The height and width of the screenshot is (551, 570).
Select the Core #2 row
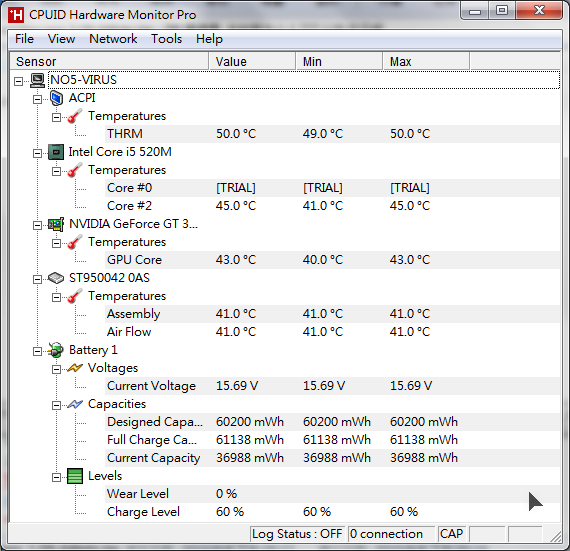(x=332, y=206)
